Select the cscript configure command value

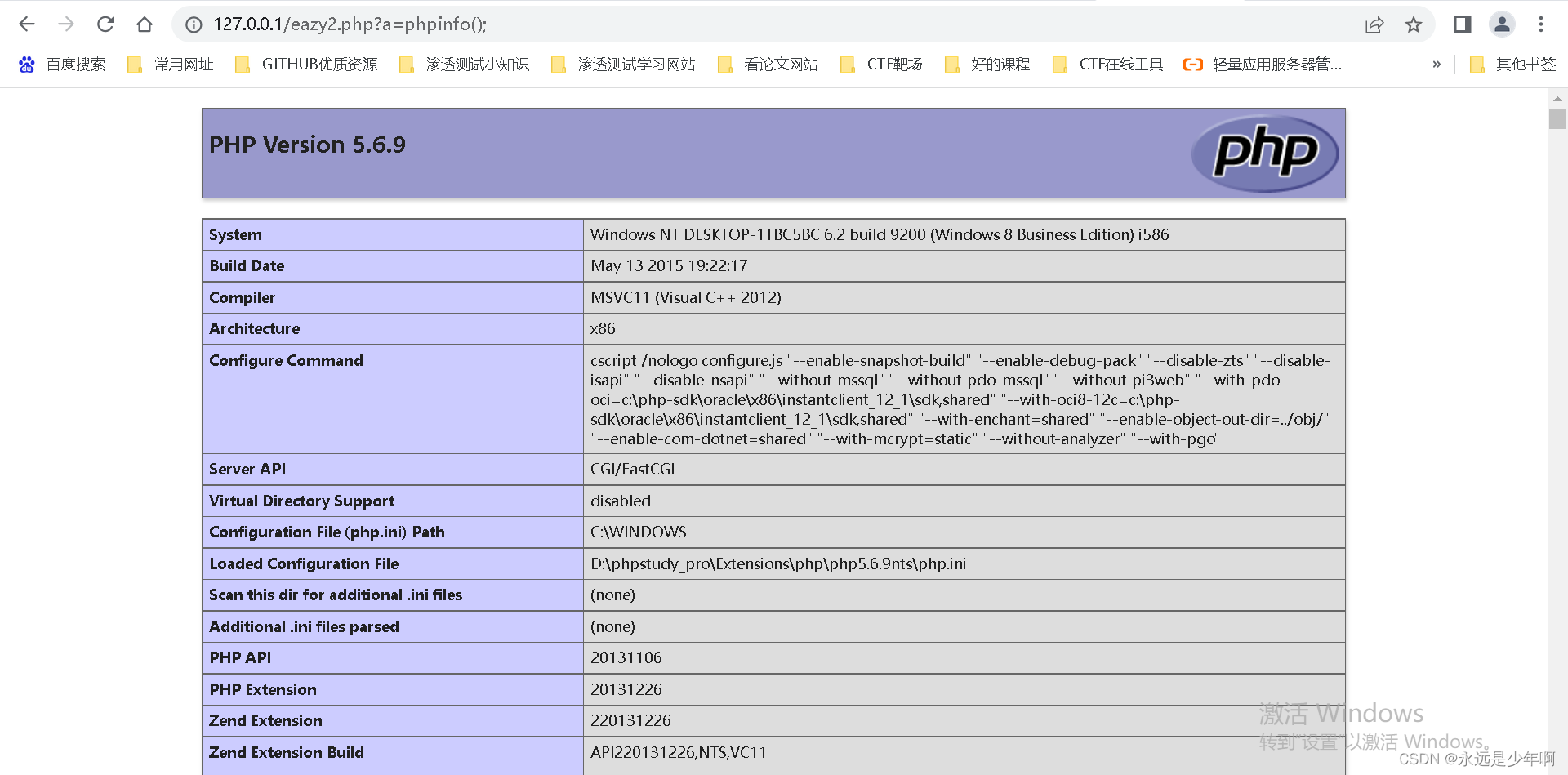click(961, 399)
